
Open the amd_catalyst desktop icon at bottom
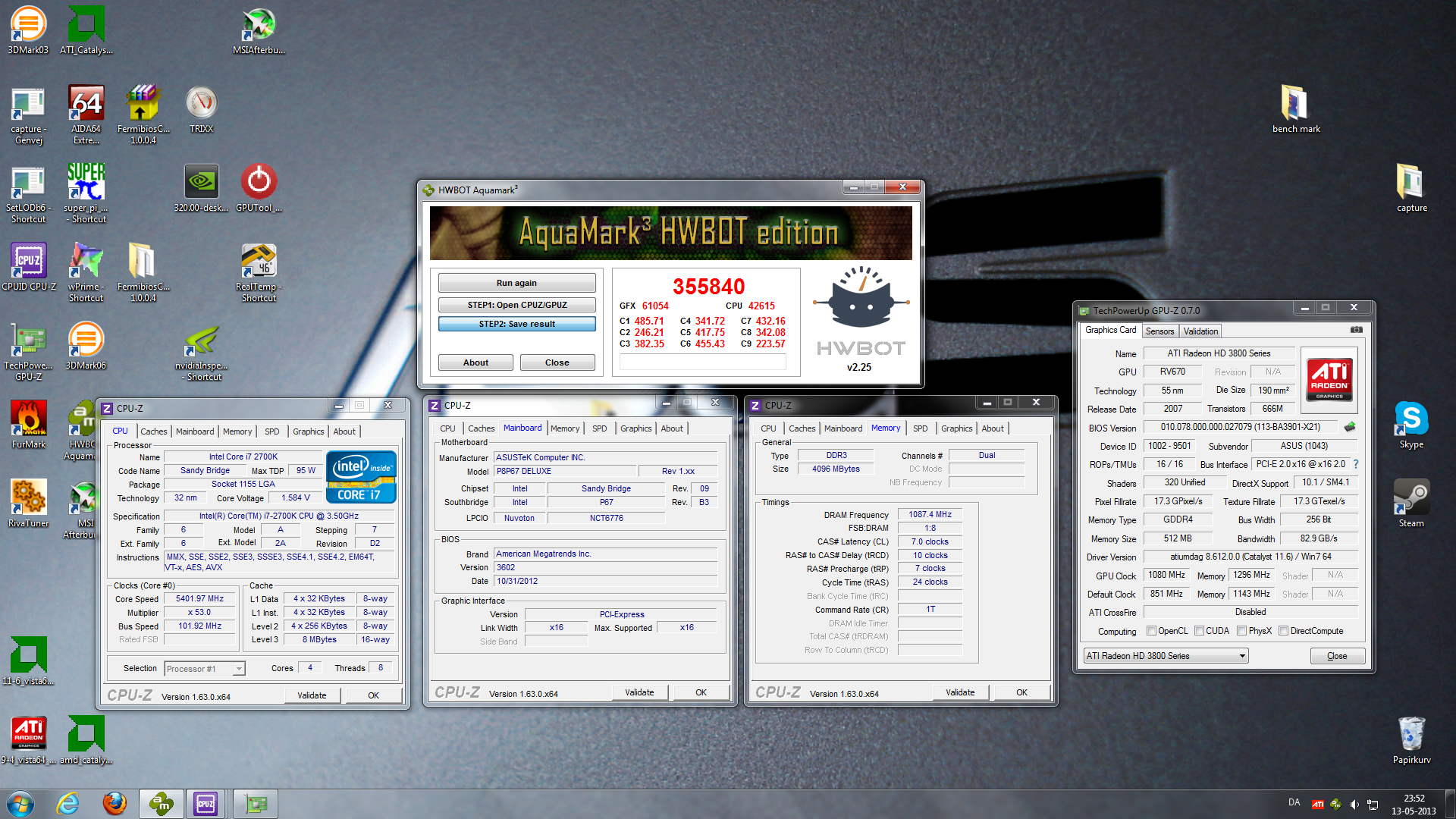coord(86,740)
